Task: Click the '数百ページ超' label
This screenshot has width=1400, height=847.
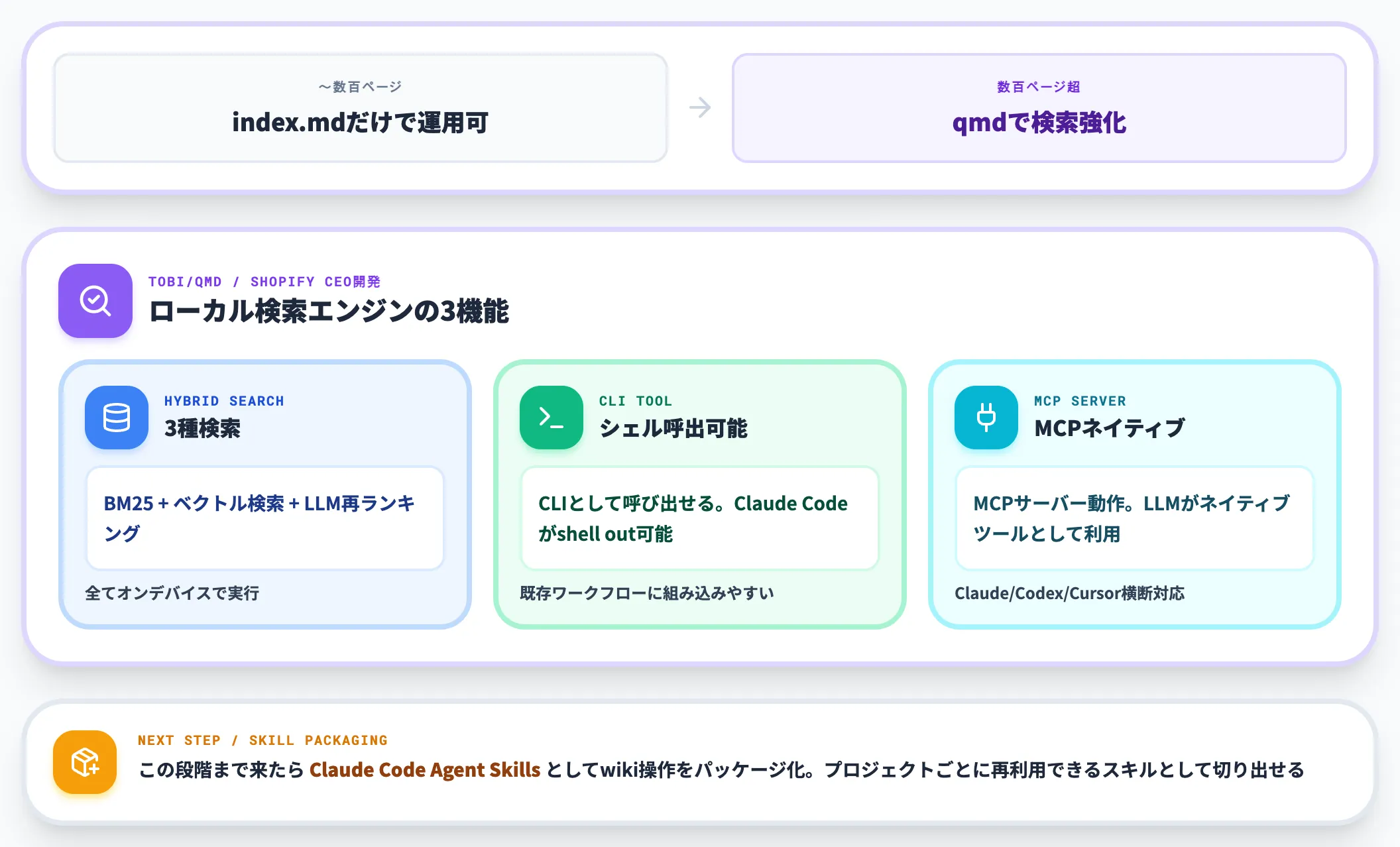Action: tap(1039, 87)
